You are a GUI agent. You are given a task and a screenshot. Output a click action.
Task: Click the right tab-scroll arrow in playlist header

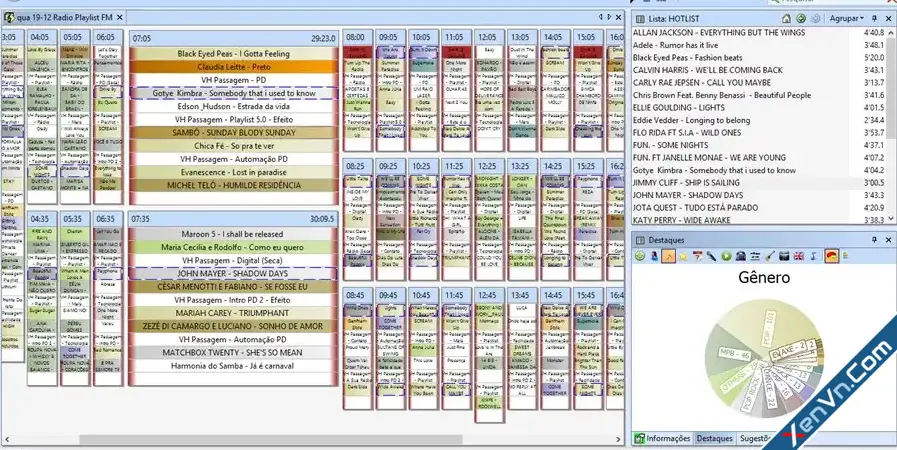click(x=609, y=17)
